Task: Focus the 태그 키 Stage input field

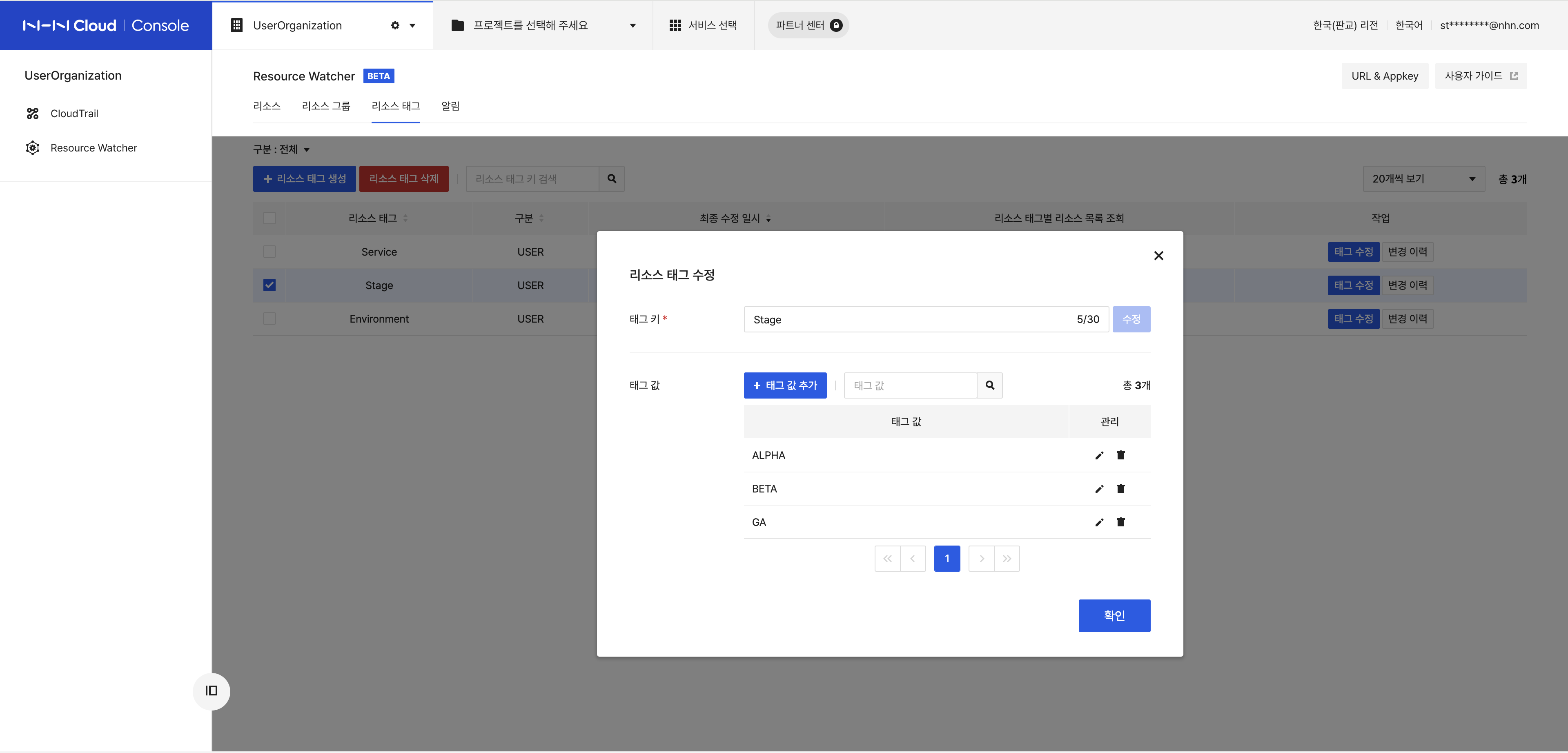Action: [926, 320]
